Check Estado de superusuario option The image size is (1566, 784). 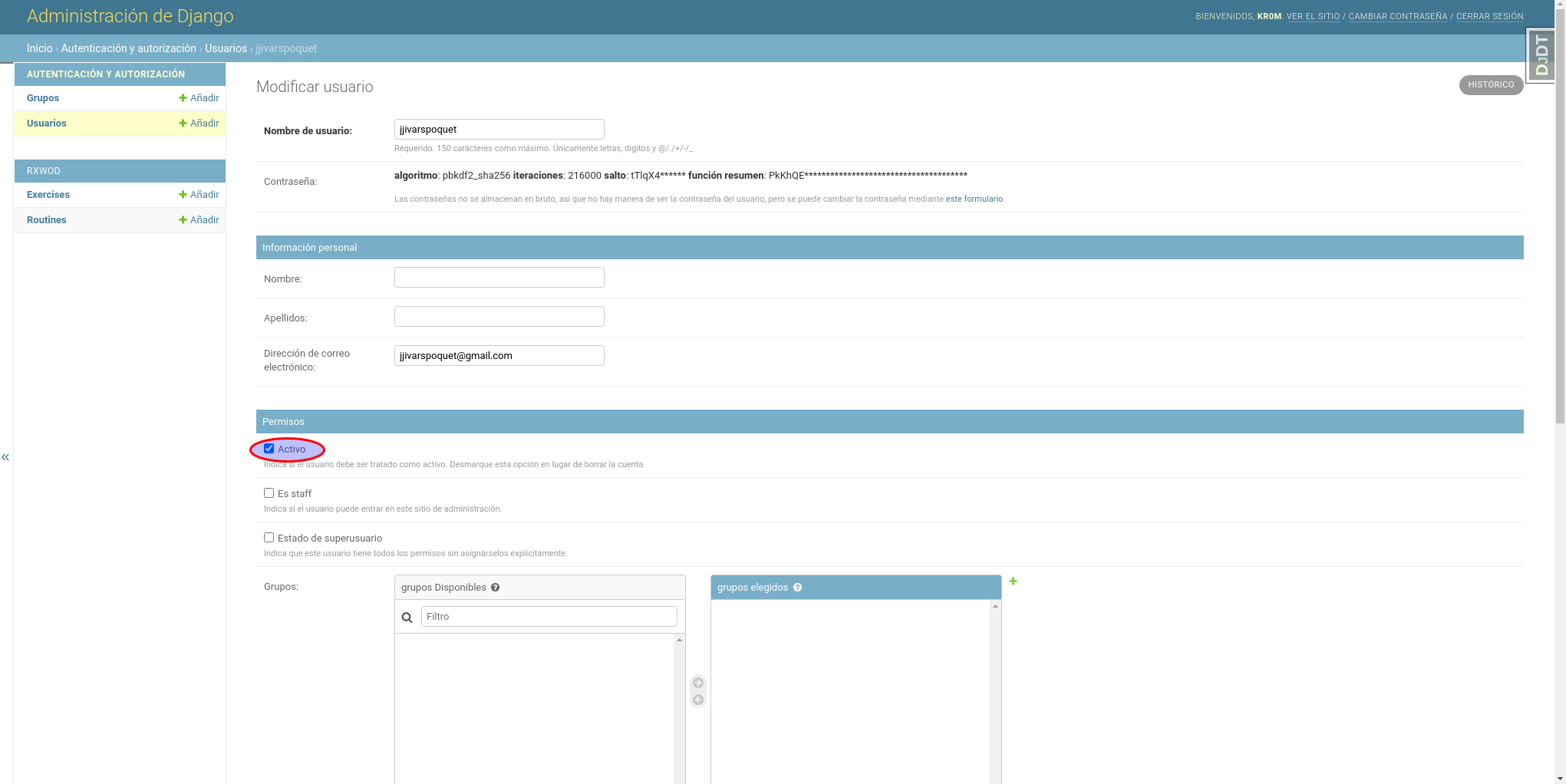[x=269, y=538]
